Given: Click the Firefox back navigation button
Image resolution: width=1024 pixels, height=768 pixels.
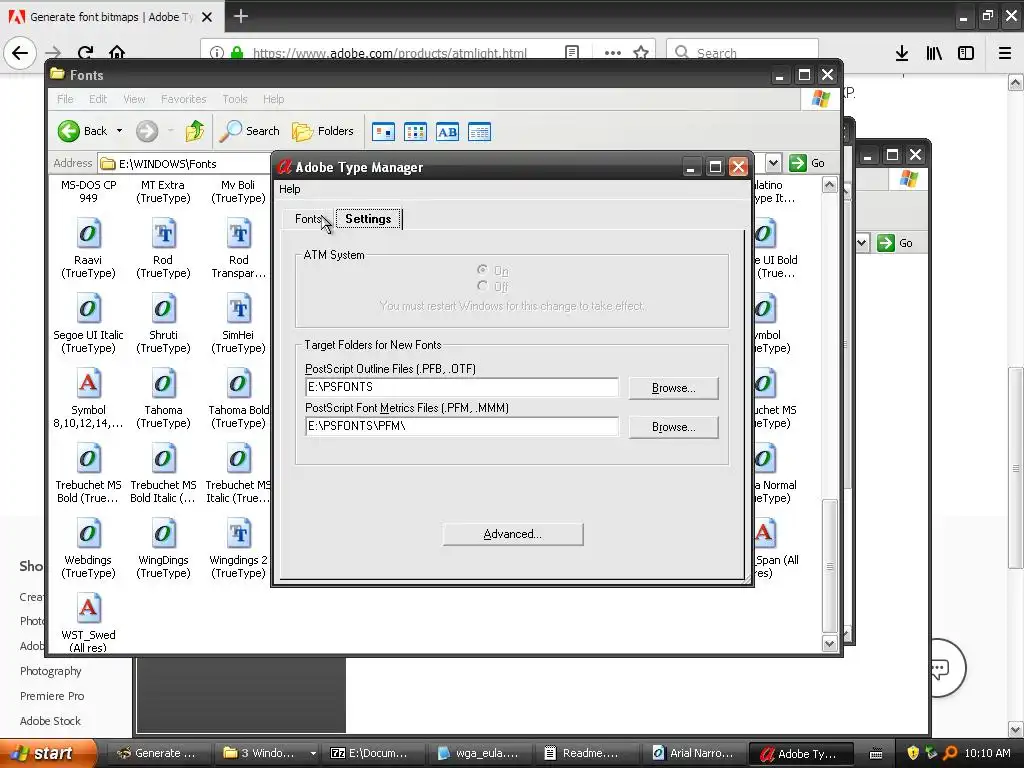Looking at the screenshot, I should (20, 53).
